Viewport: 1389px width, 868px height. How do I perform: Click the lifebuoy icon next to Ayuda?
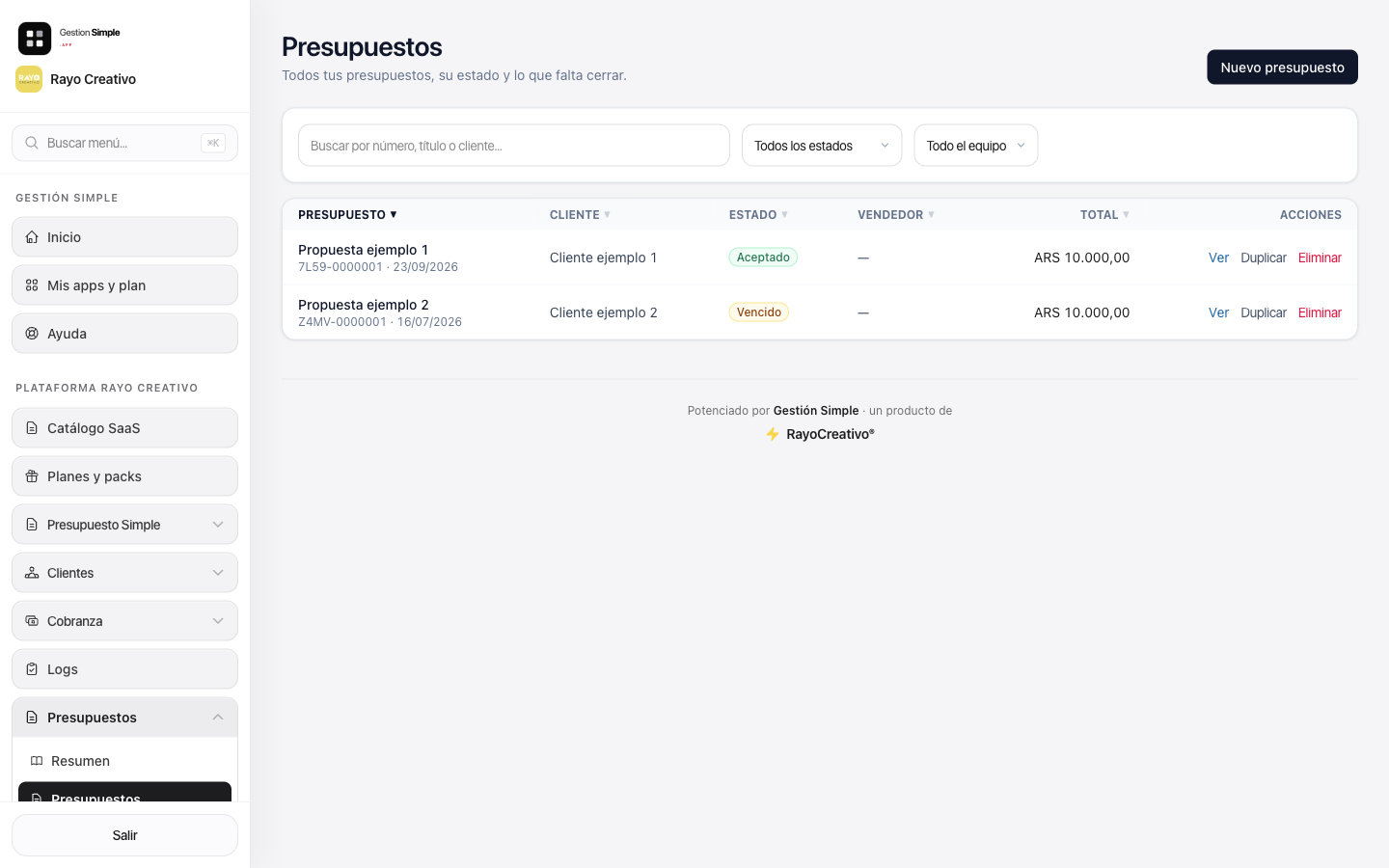point(32,334)
